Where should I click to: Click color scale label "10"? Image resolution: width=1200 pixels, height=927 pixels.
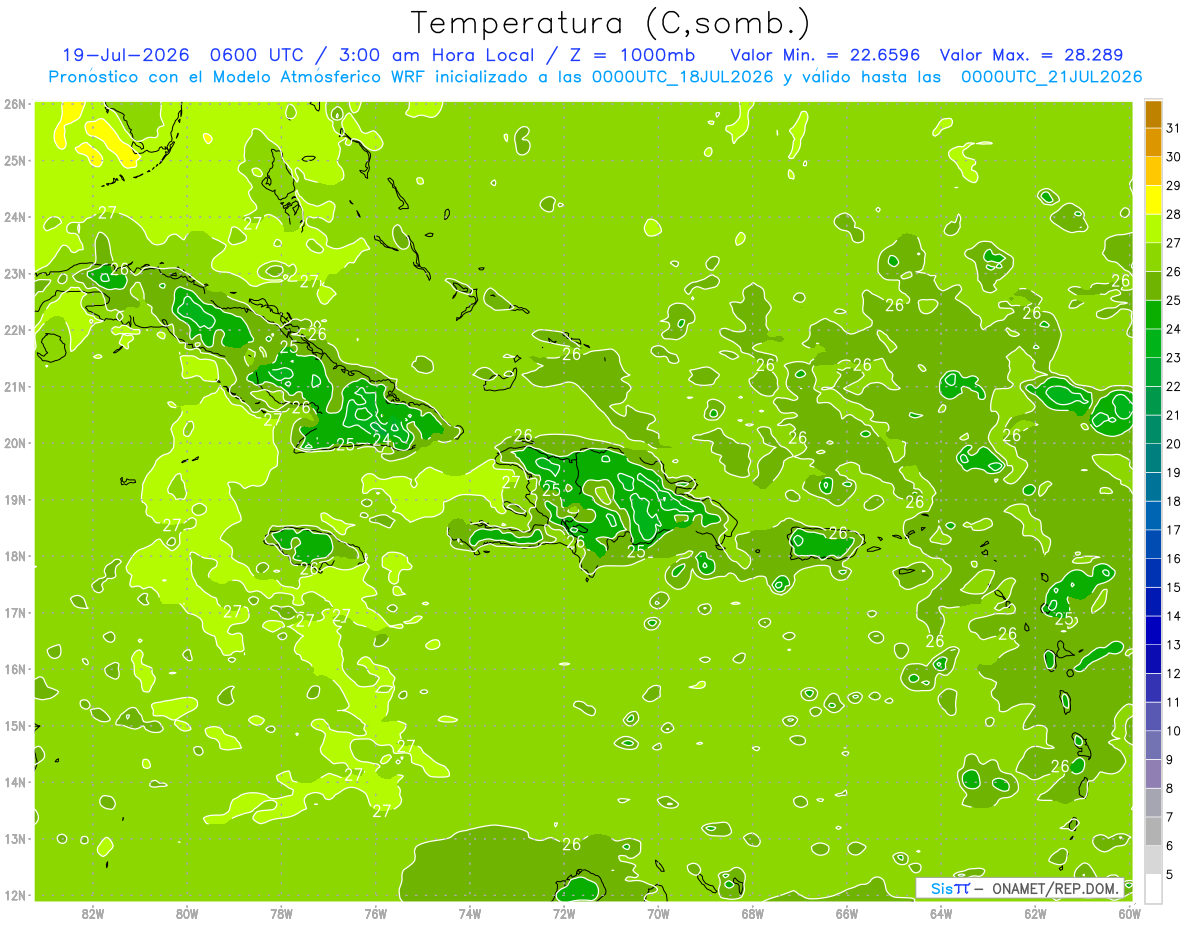pyautogui.click(x=1173, y=730)
